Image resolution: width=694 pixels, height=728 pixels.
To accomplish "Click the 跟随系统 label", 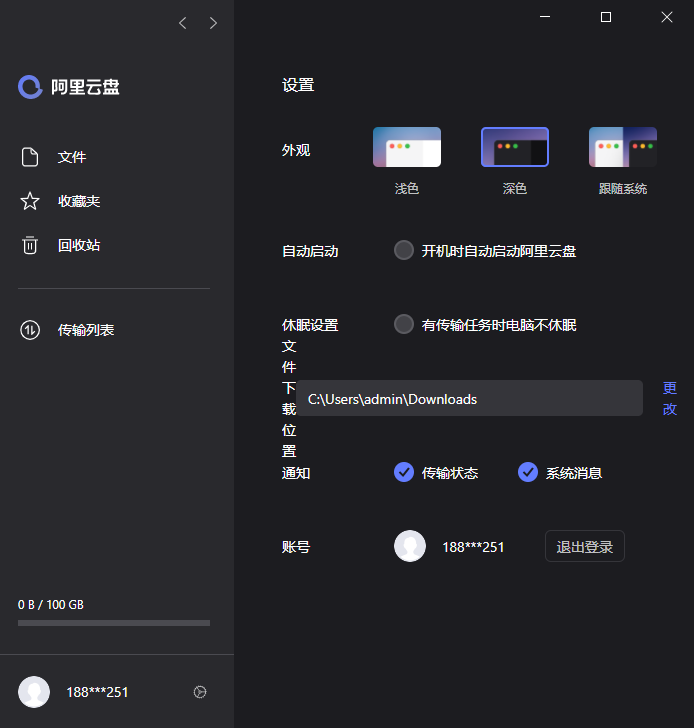I will click(623, 188).
